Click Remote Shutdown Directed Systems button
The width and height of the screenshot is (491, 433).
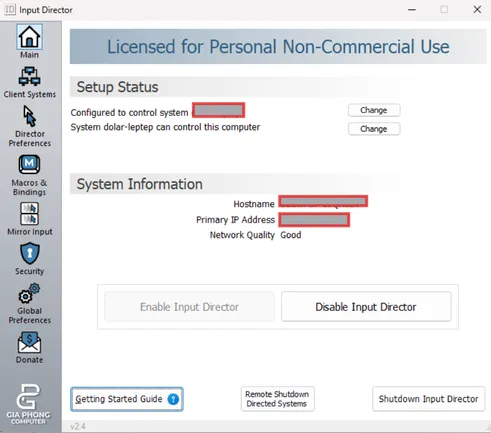277,399
